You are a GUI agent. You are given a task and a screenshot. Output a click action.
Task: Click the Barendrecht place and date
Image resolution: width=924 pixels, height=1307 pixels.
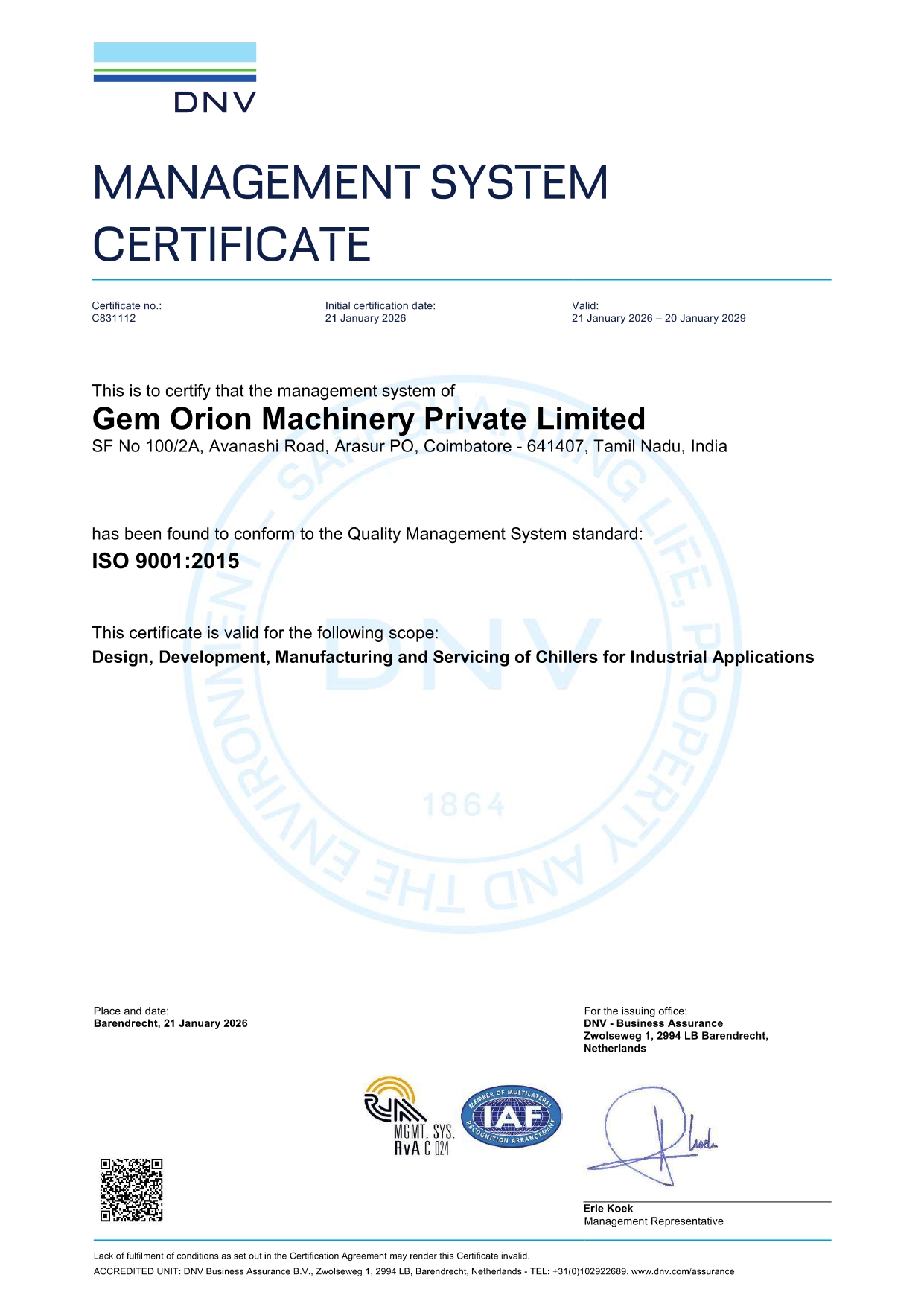tap(171, 1023)
